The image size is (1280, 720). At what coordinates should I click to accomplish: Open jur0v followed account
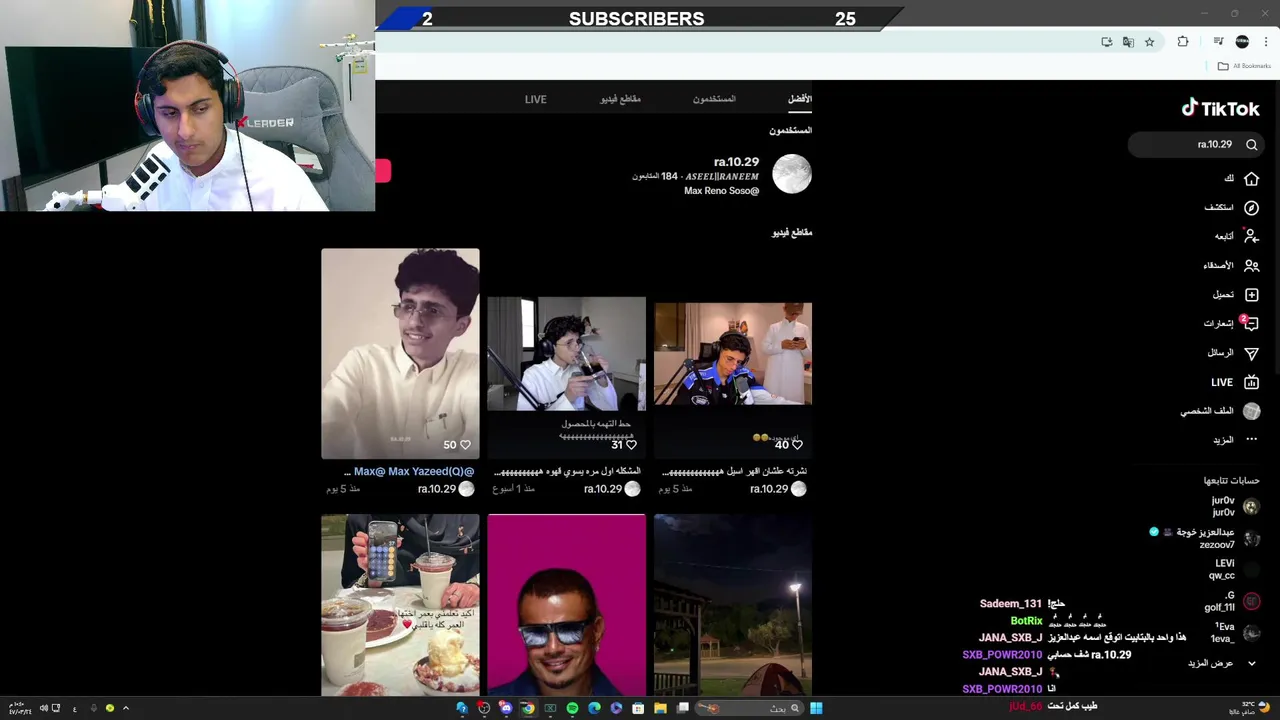tap(1235, 506)
